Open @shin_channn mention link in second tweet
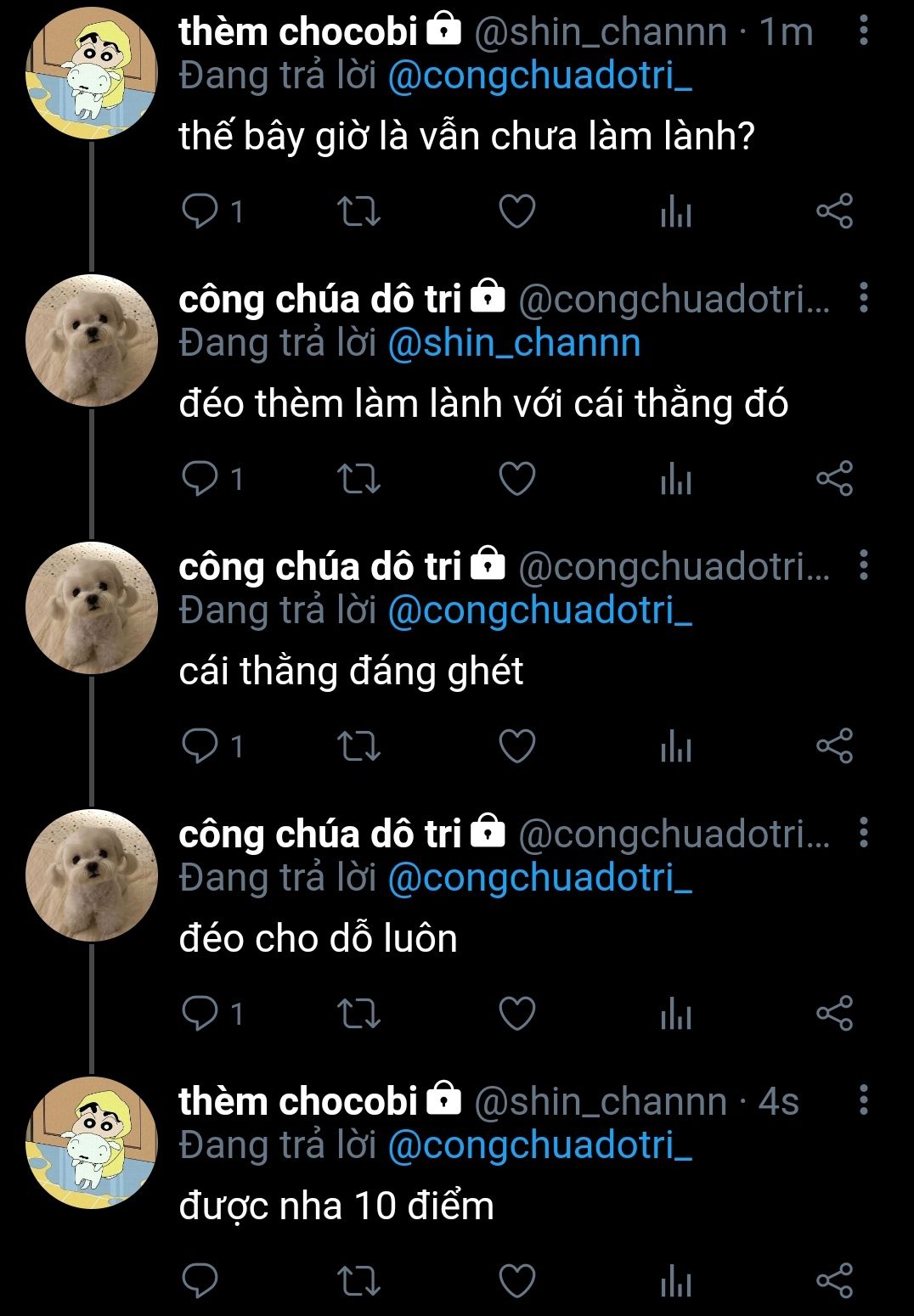 coord(514,343)
